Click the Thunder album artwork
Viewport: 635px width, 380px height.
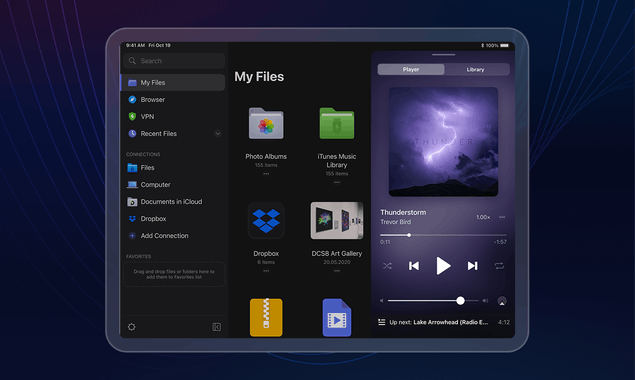pyautogui.click(x=443, y=142)
